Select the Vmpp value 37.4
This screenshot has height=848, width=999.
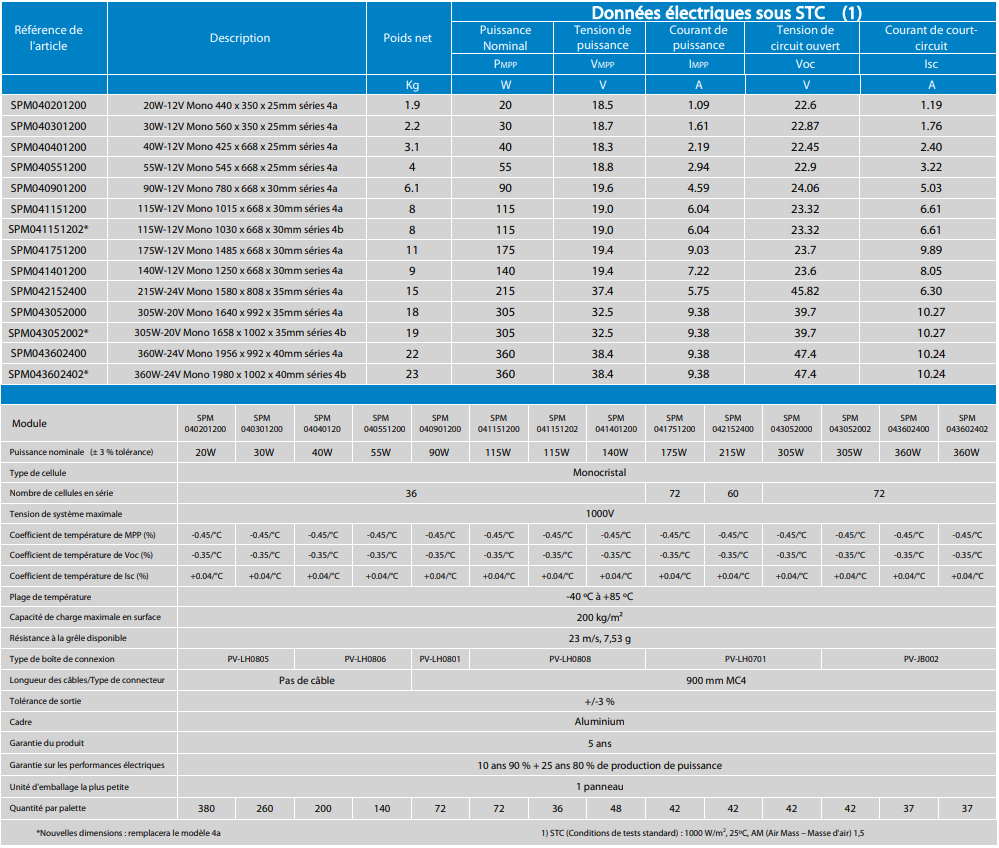coord(602,291)
